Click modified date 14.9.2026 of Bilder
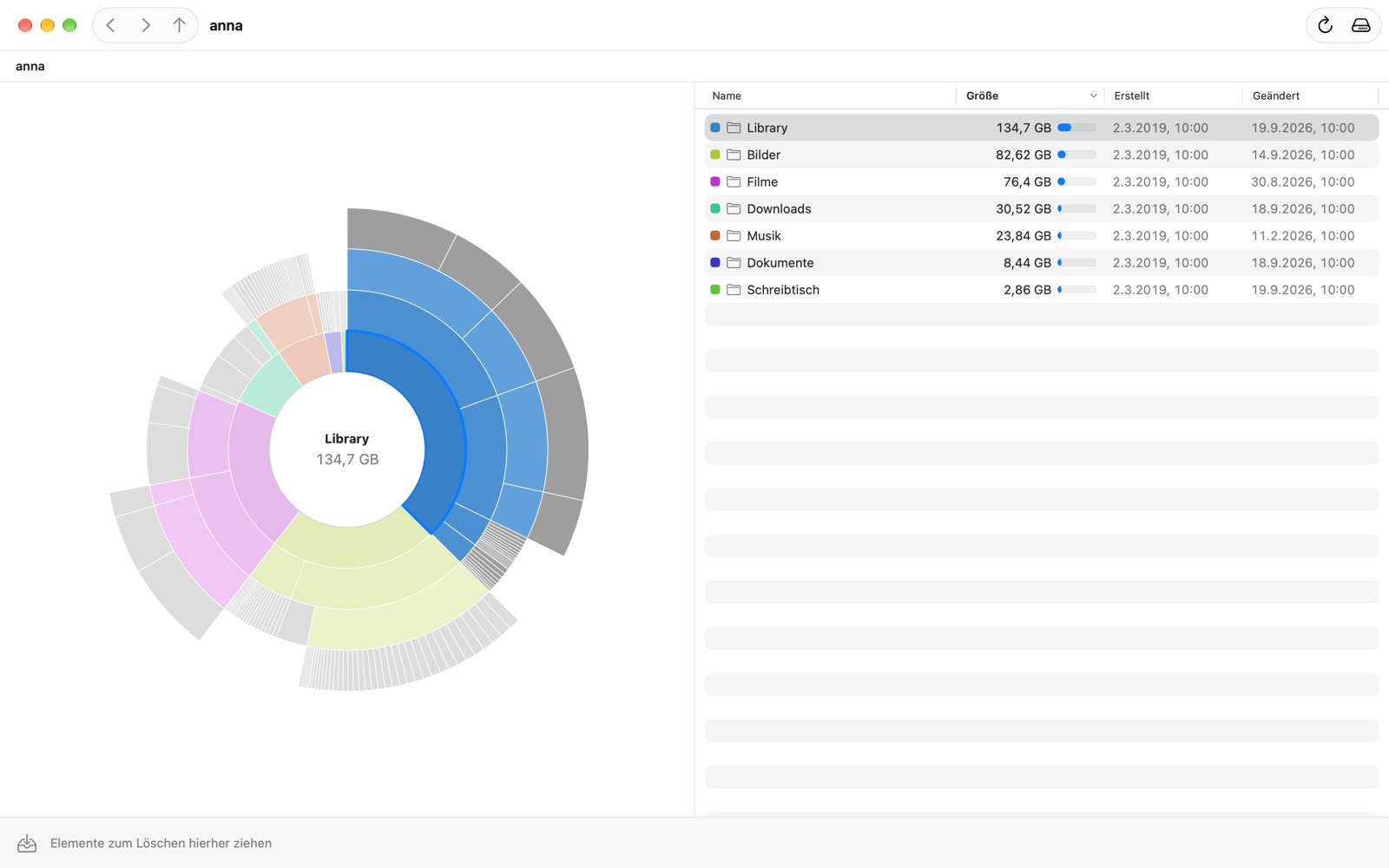This screenshot has height=868, width=1389. pyautogui.click(x=1302, y=155)
